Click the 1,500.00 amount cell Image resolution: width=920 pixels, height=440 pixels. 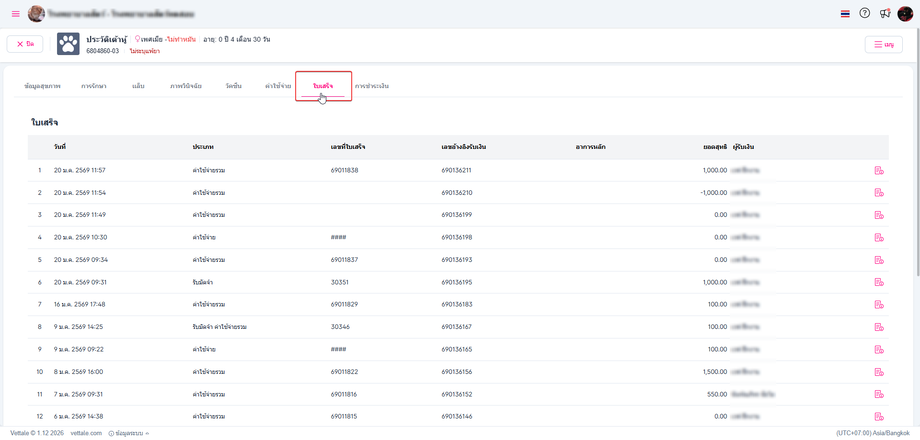click(715, 372)
